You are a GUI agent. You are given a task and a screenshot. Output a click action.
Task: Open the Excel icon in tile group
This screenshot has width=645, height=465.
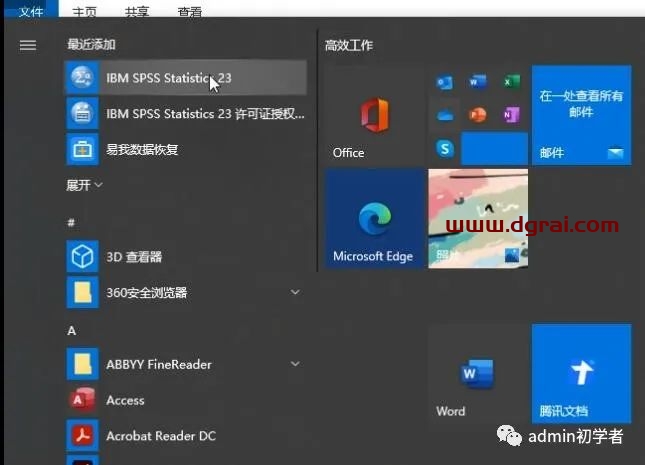[x=511, y=82]
